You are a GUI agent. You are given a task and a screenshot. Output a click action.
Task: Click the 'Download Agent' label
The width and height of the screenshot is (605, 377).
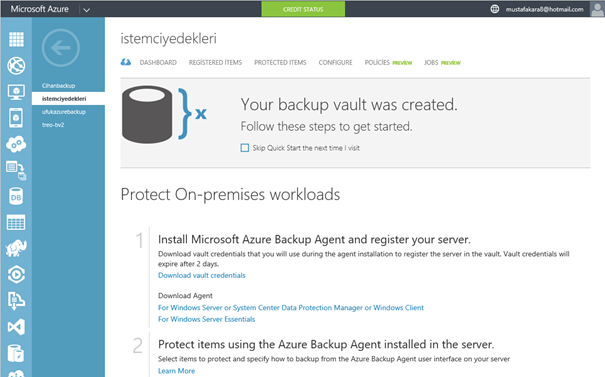tap(185, 296)
